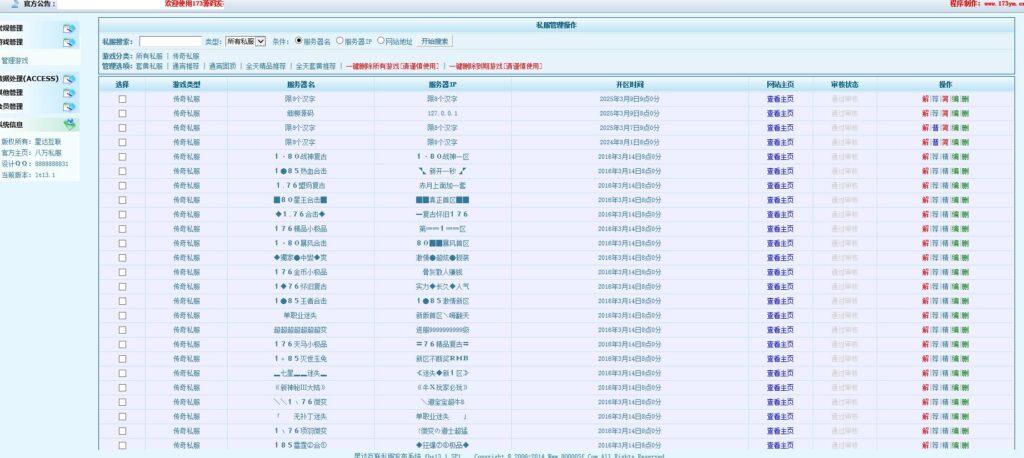Choose the 网站地址 search condition radio
The width and height of the screenshot is (1024, 458).
coord(381,41)
